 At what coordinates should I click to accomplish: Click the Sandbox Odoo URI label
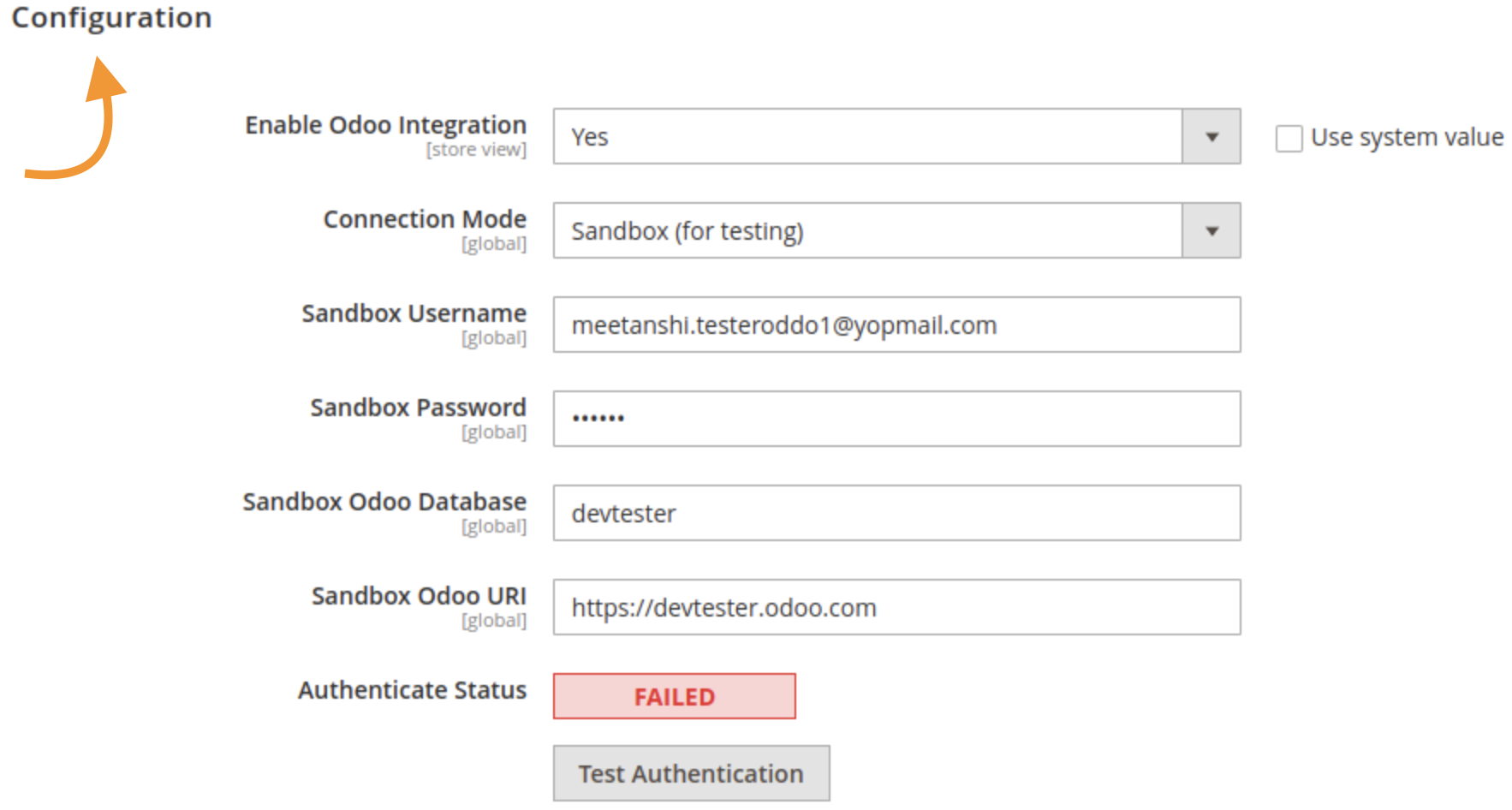click(x=419, y=596)
